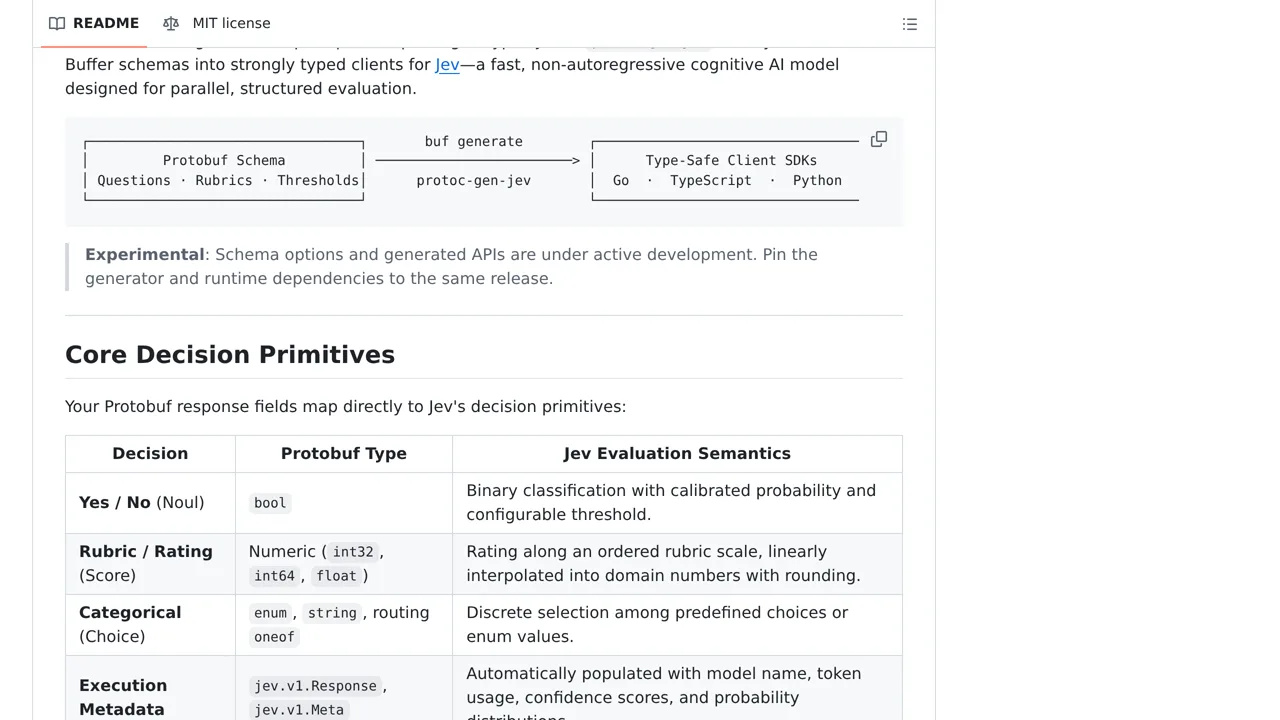Click the book icon beside README
Image resolution: width=1280 pixels, height=720 pixels.
click(x=57, y=23)
